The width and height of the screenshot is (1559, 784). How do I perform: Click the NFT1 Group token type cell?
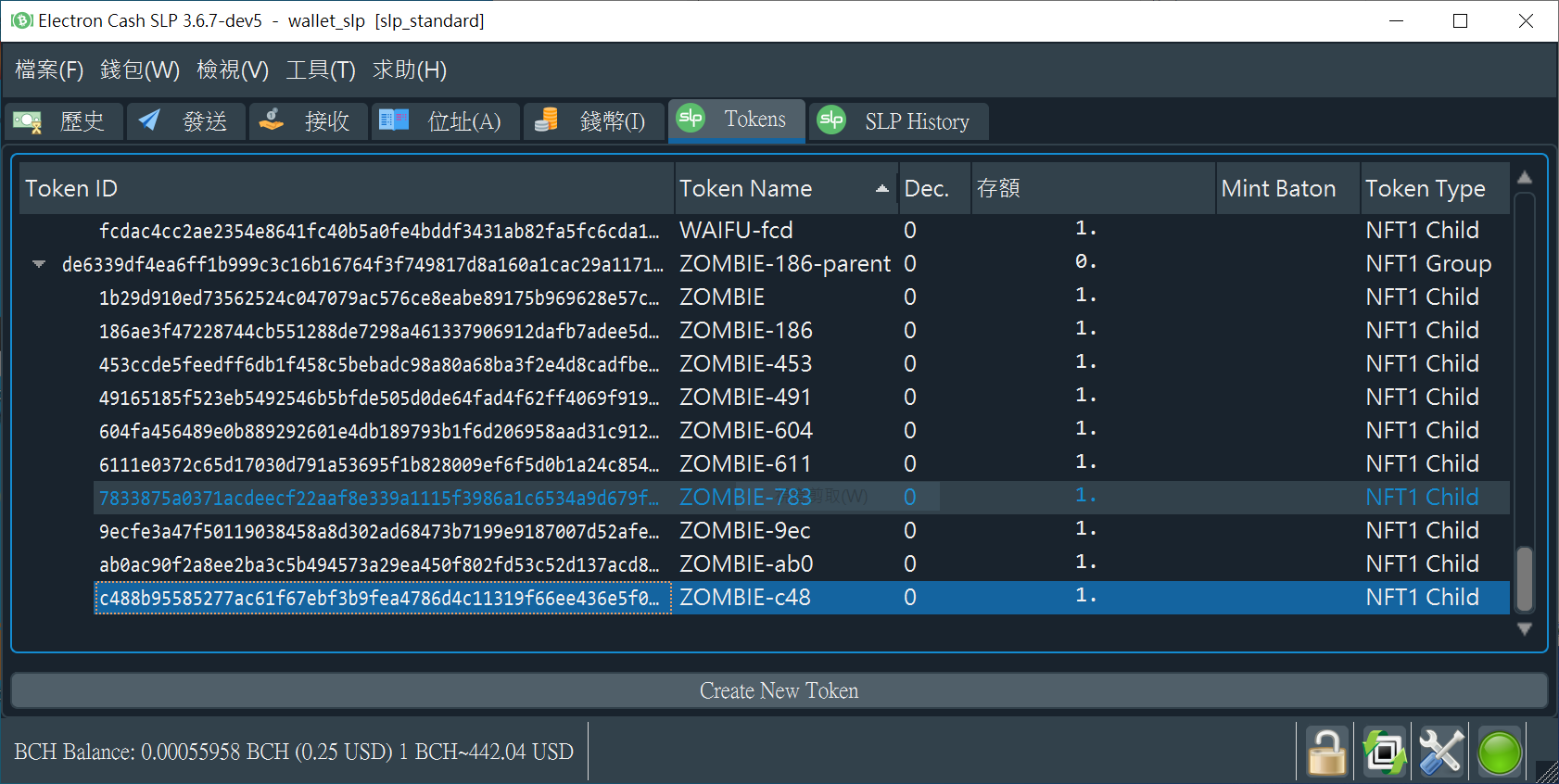[x=1428, y=264]
